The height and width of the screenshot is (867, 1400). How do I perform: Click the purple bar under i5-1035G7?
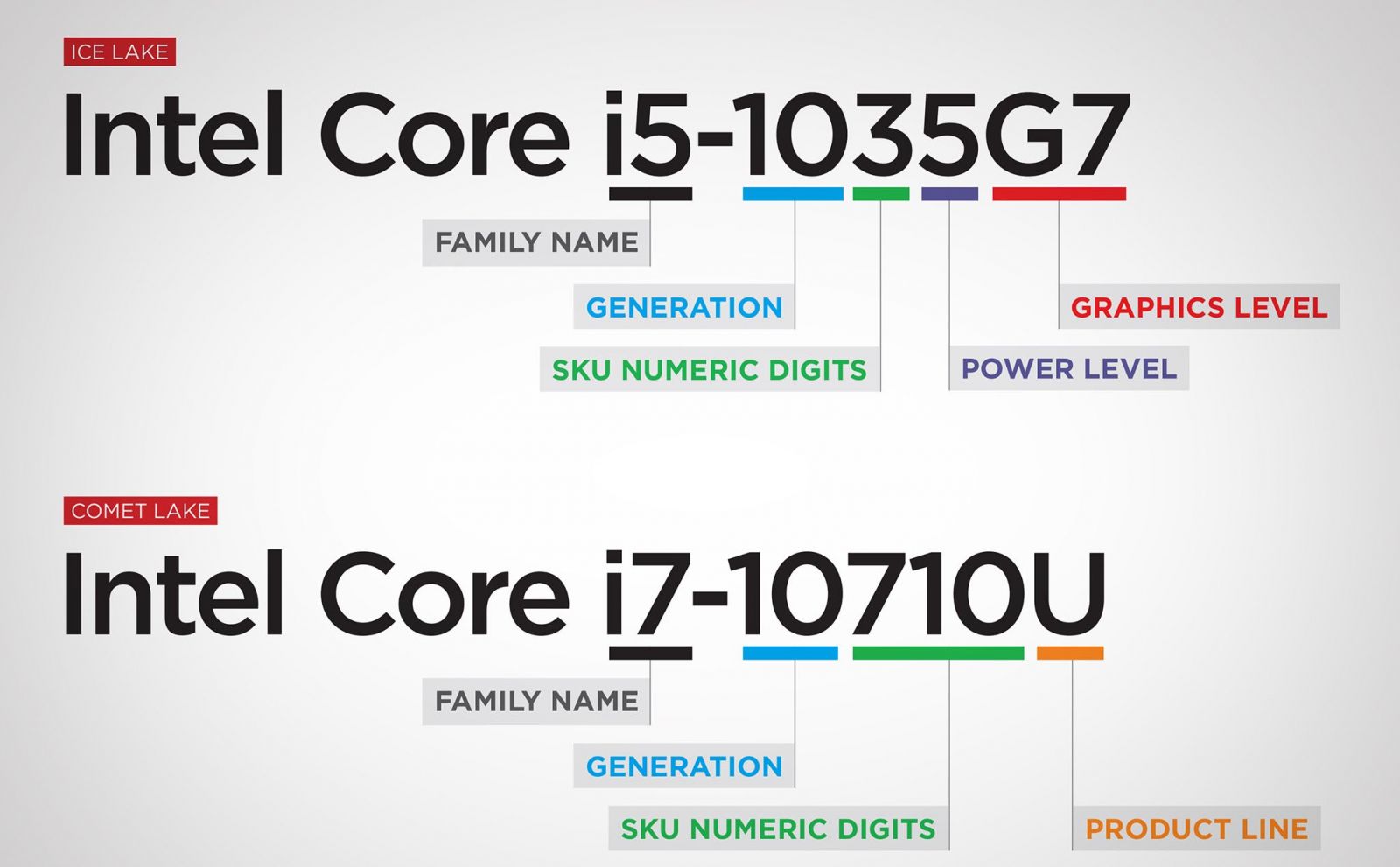(949, 194)
